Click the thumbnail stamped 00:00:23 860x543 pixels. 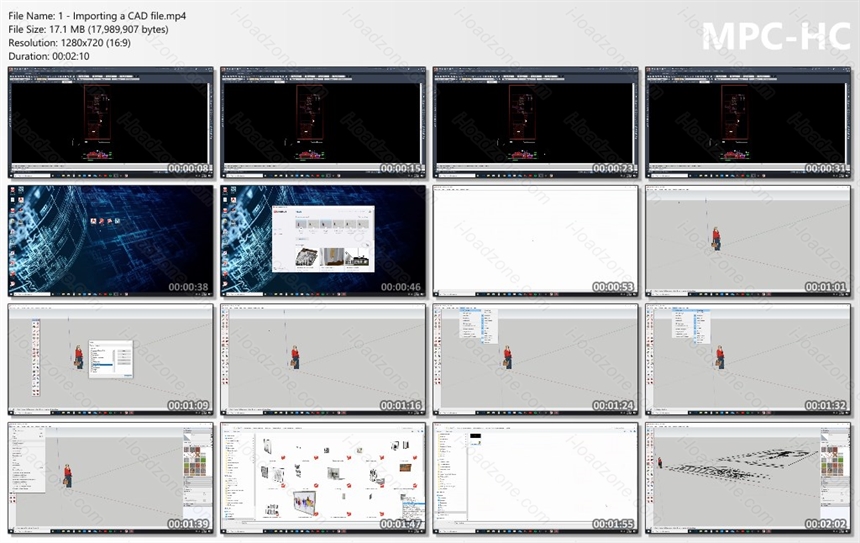click(x=536, y=122)
